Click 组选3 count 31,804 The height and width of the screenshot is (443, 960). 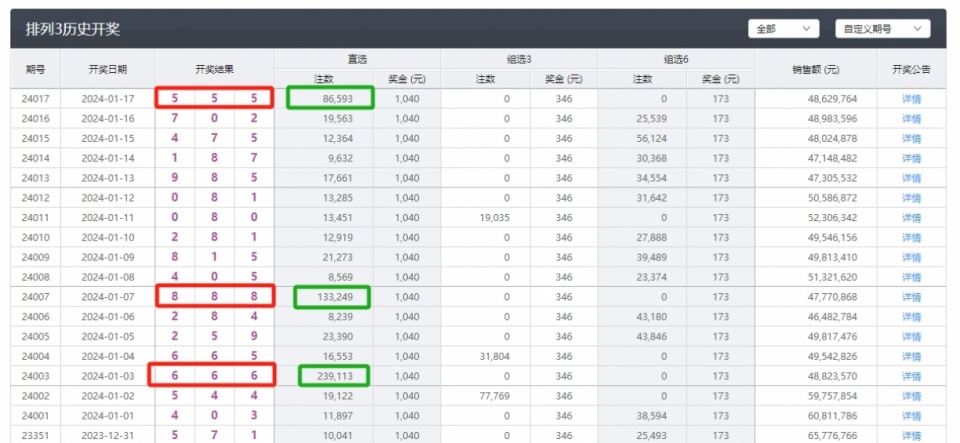click(x=497, y=357)
